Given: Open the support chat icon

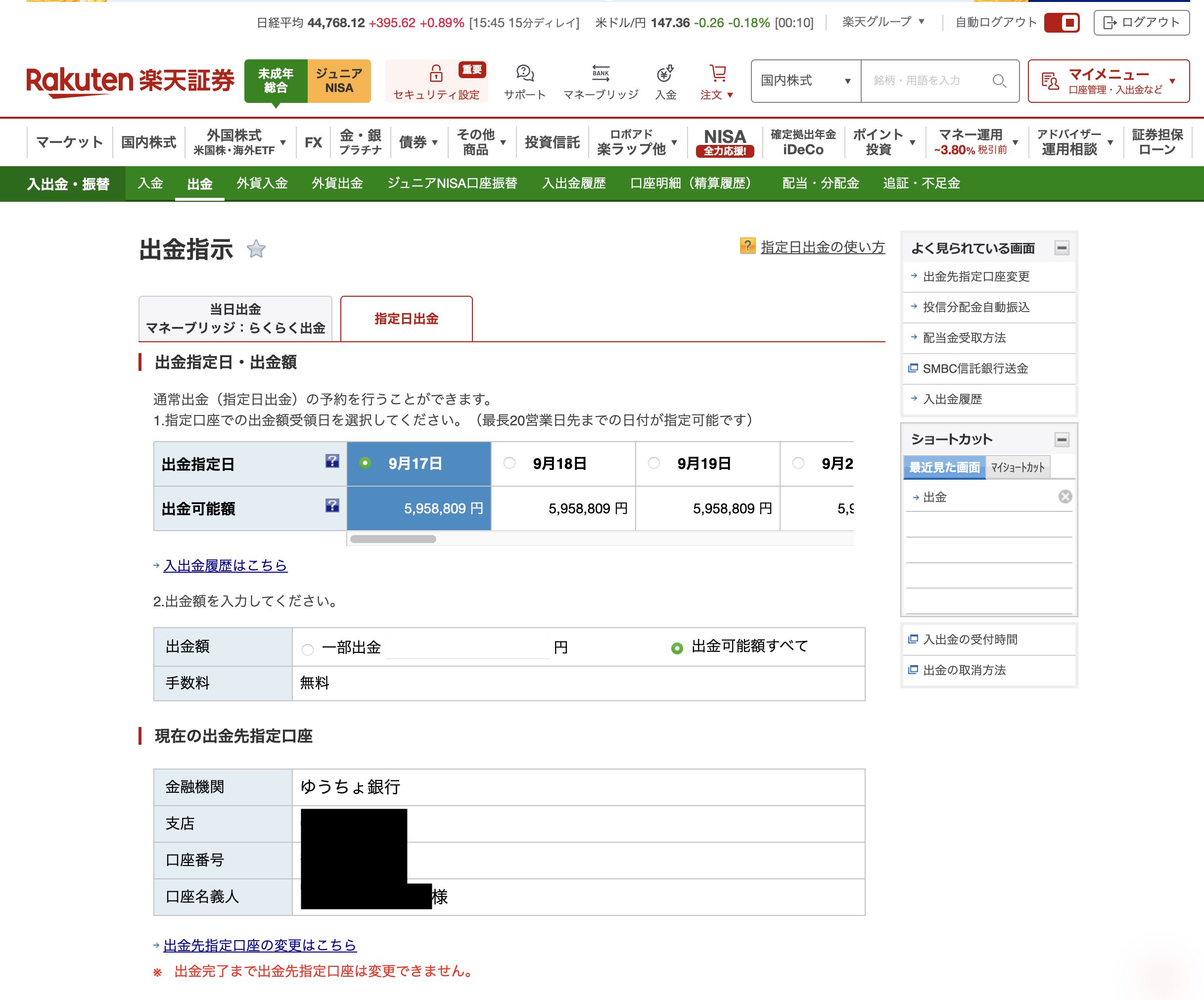Looking at the screenshot, I should point(525,73).
